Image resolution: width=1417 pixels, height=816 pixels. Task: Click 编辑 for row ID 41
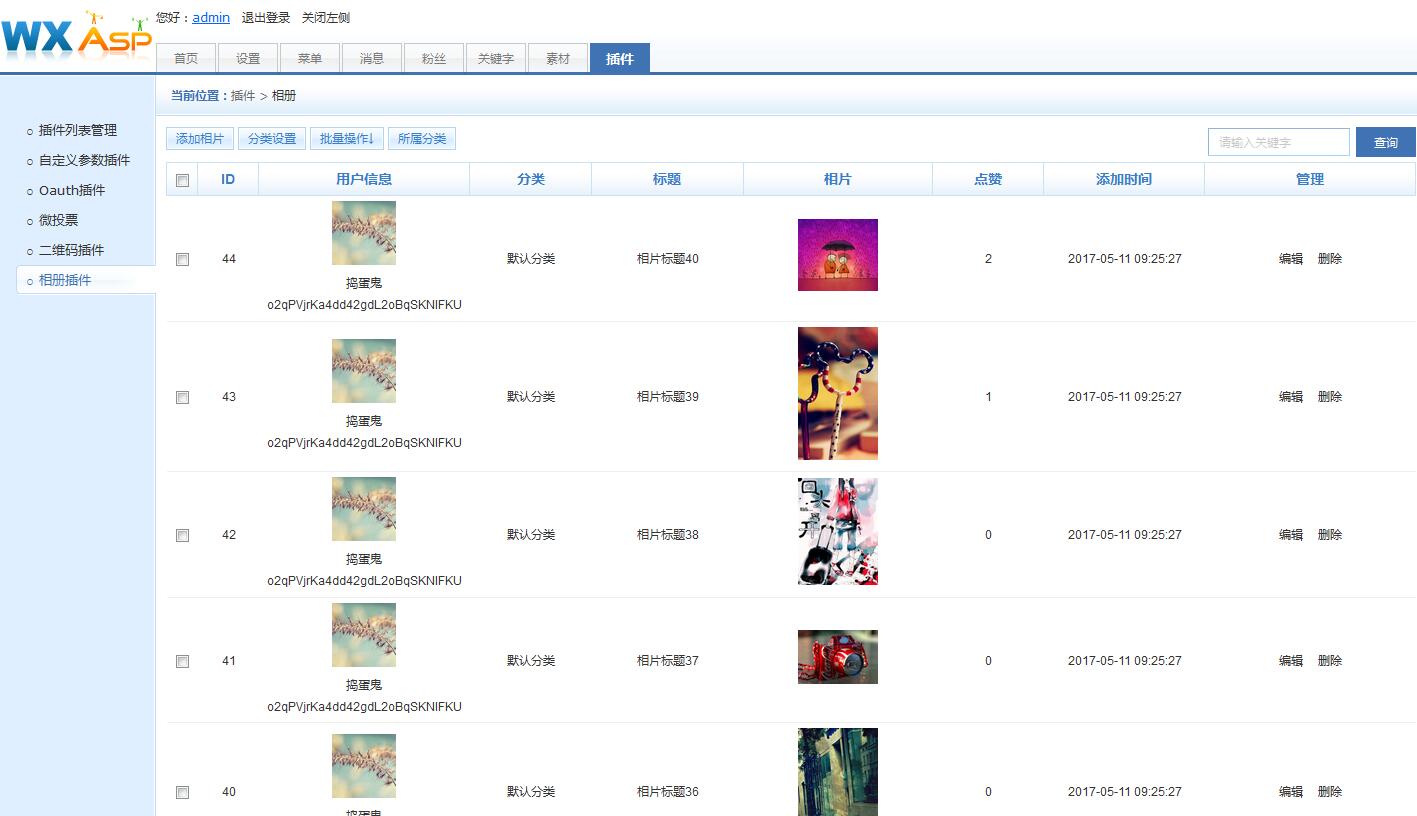pos(1291,660)
